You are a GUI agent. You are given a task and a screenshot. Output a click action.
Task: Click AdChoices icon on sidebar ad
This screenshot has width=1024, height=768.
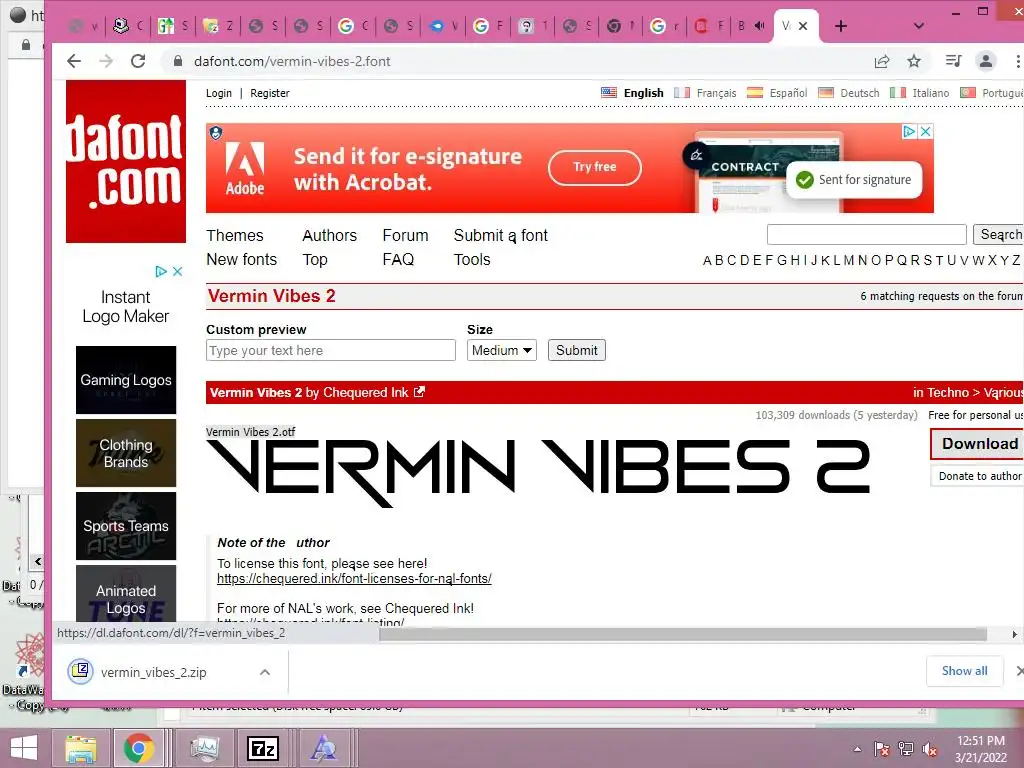coord(161,271)
